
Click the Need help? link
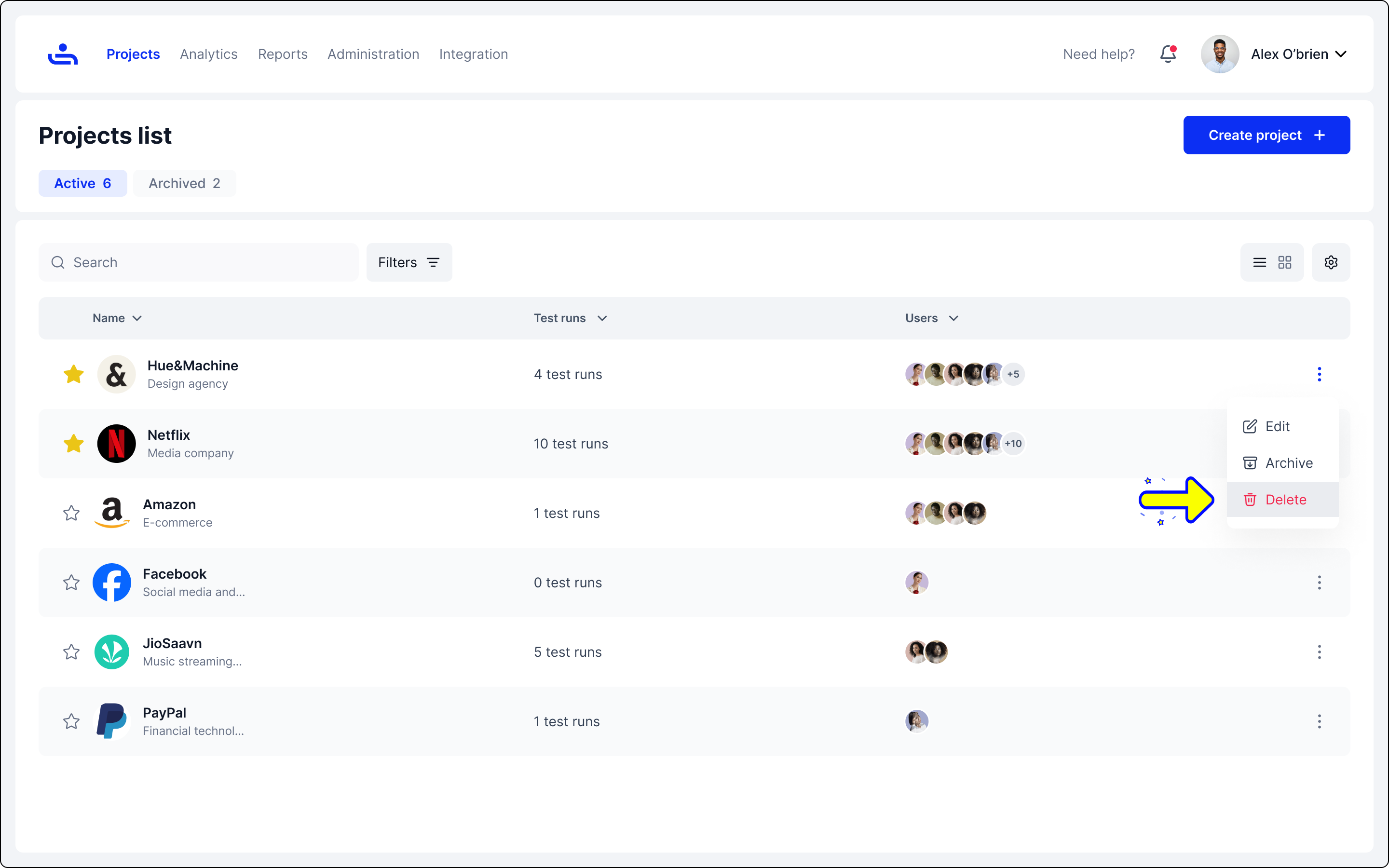pos(1099,54)
